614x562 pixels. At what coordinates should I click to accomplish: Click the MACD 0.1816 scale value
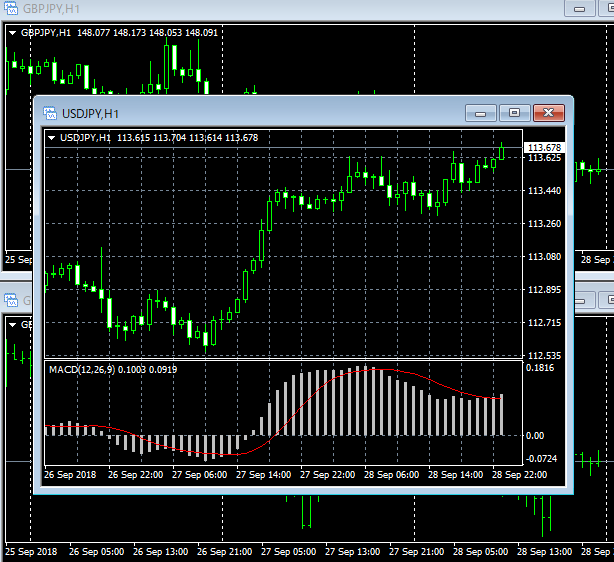[541, 368]
